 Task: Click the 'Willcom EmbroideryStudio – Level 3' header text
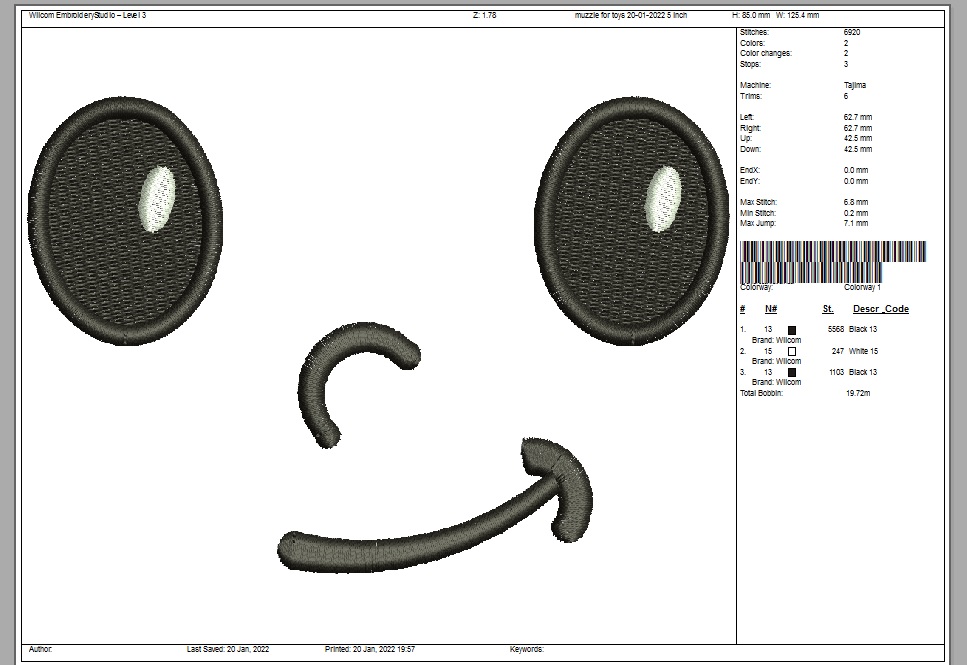click(x=88, y=16)
